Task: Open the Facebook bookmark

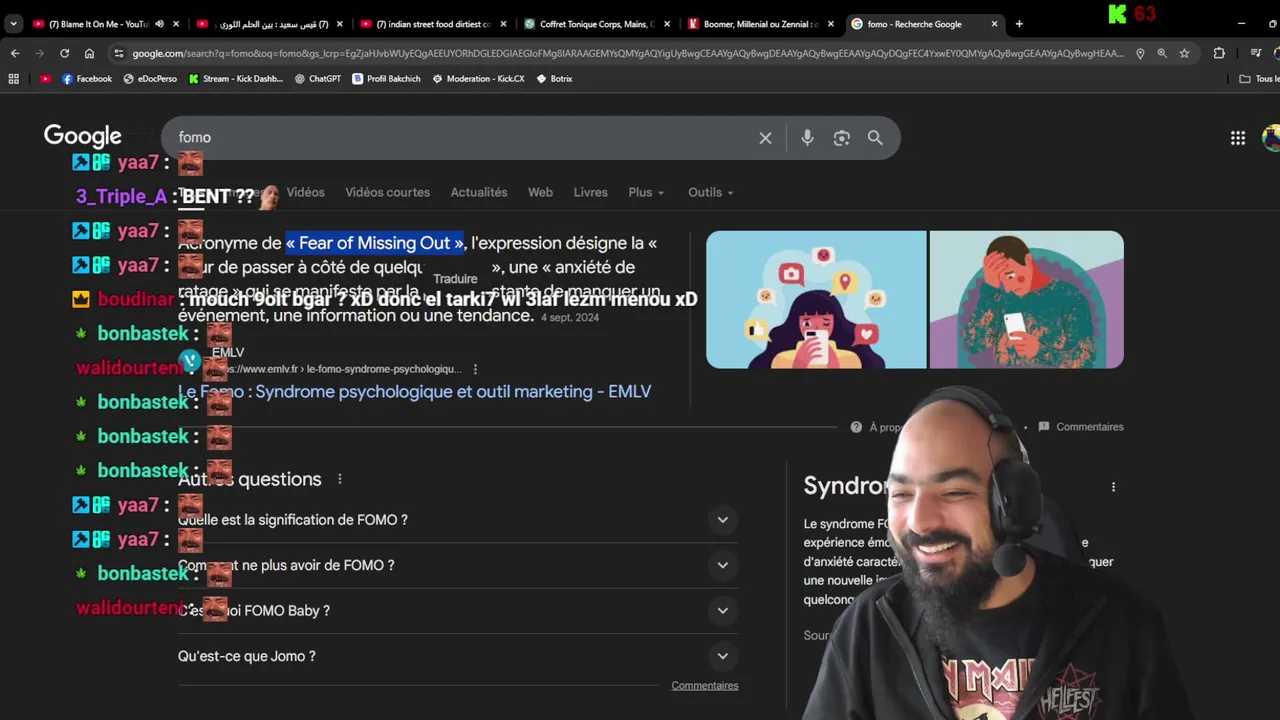Action: (87, 78)
